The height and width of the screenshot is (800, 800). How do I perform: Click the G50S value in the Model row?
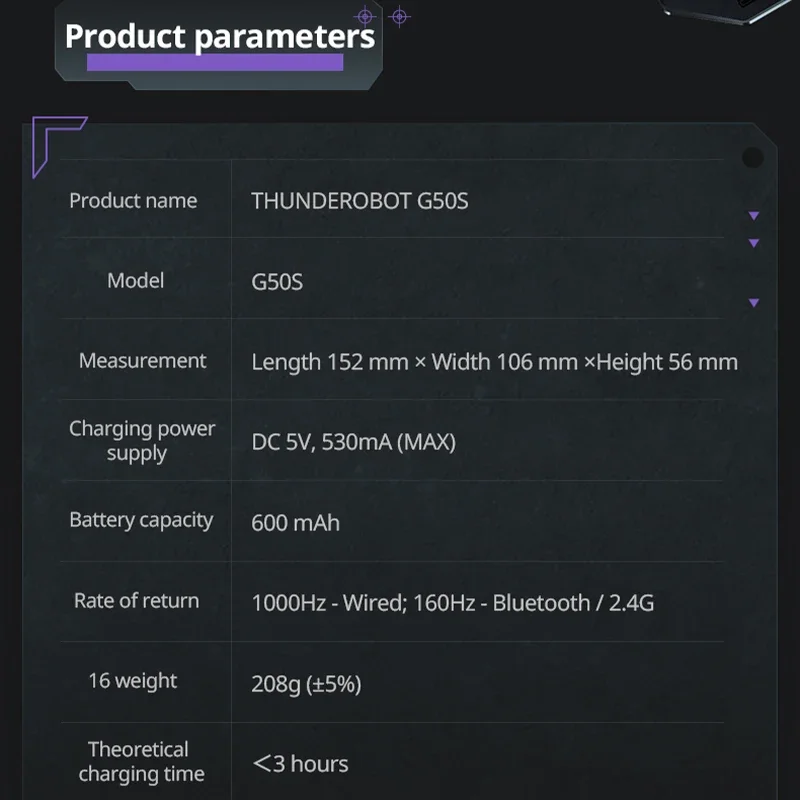277,282
